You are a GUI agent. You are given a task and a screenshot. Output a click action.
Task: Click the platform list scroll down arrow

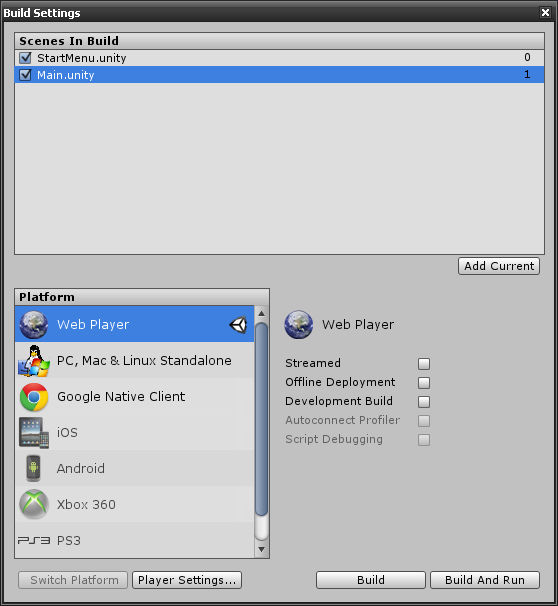click(262, 550)
